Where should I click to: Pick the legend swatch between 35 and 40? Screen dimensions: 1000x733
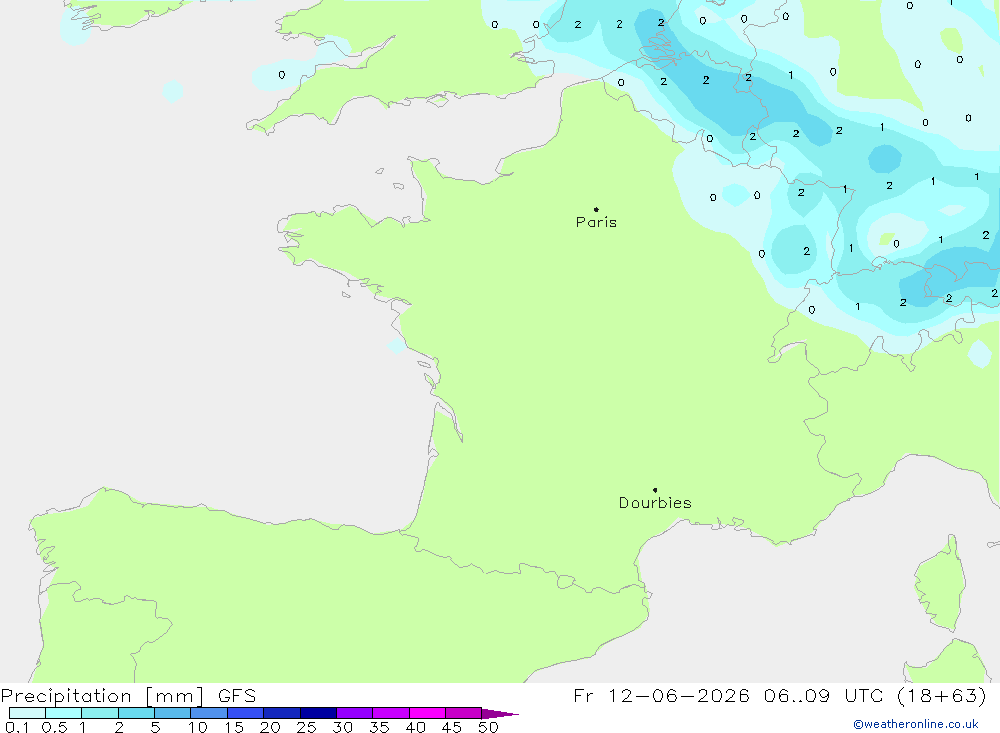391,713
